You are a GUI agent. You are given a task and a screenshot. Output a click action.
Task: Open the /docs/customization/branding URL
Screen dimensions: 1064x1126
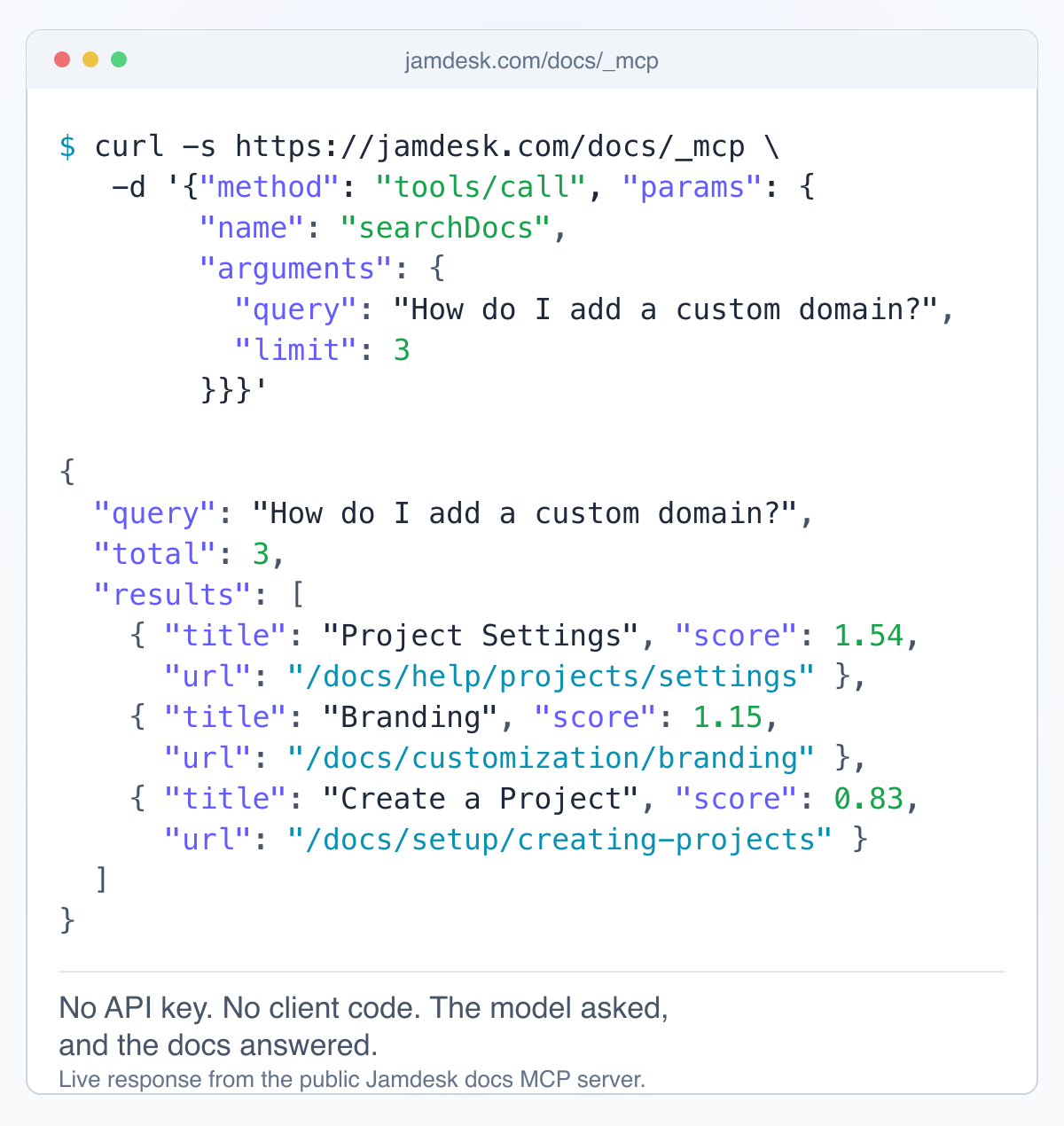click(x=551, y=758)
